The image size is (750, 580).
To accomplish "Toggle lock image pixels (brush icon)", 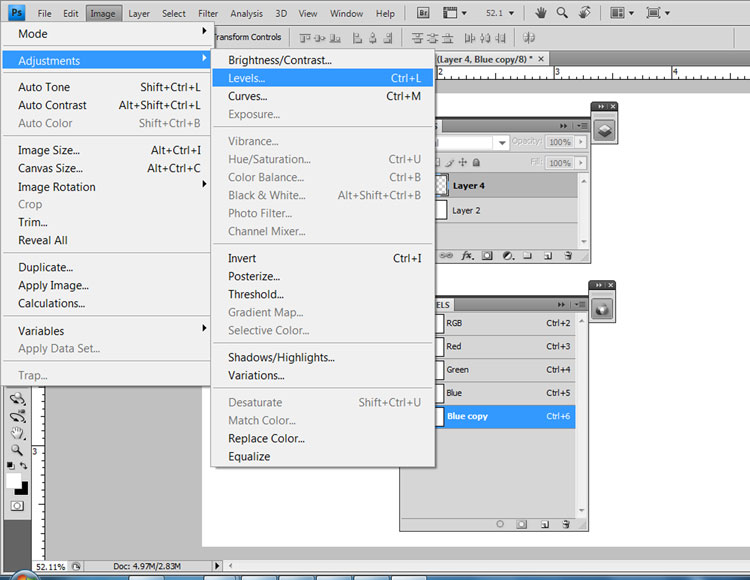I will tap(450, 163).
